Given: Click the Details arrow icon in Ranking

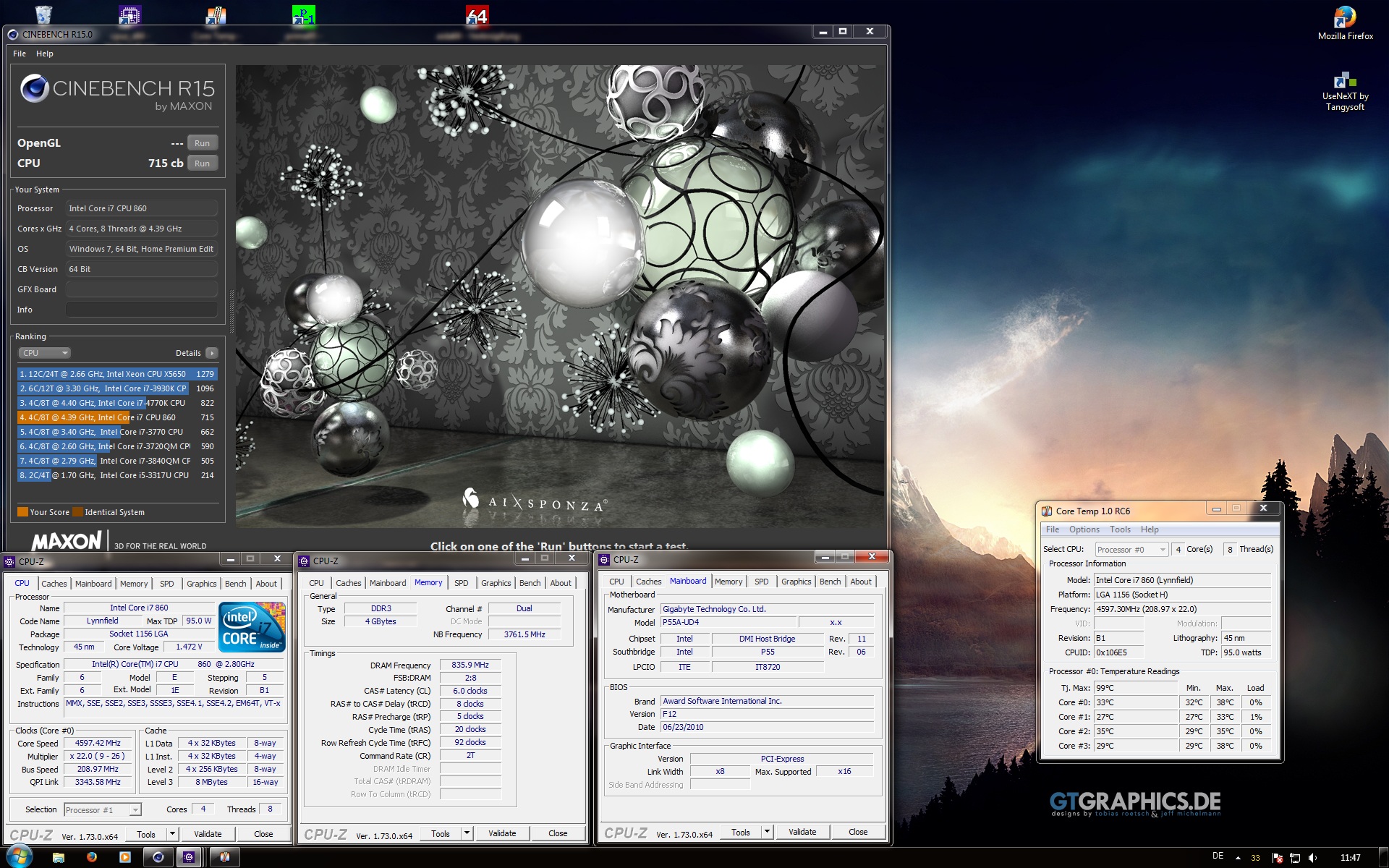Looking at the screenshot, I should (212, 353).
